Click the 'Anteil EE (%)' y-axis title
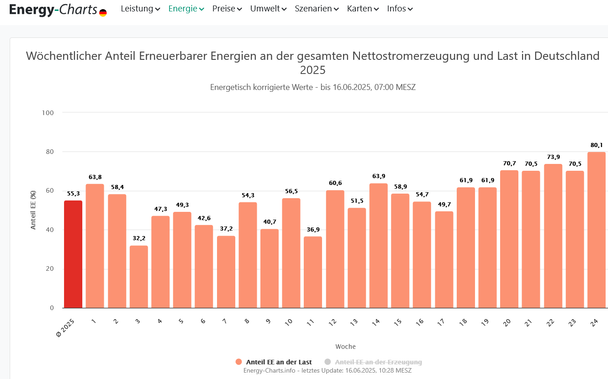 click(33, 210)
